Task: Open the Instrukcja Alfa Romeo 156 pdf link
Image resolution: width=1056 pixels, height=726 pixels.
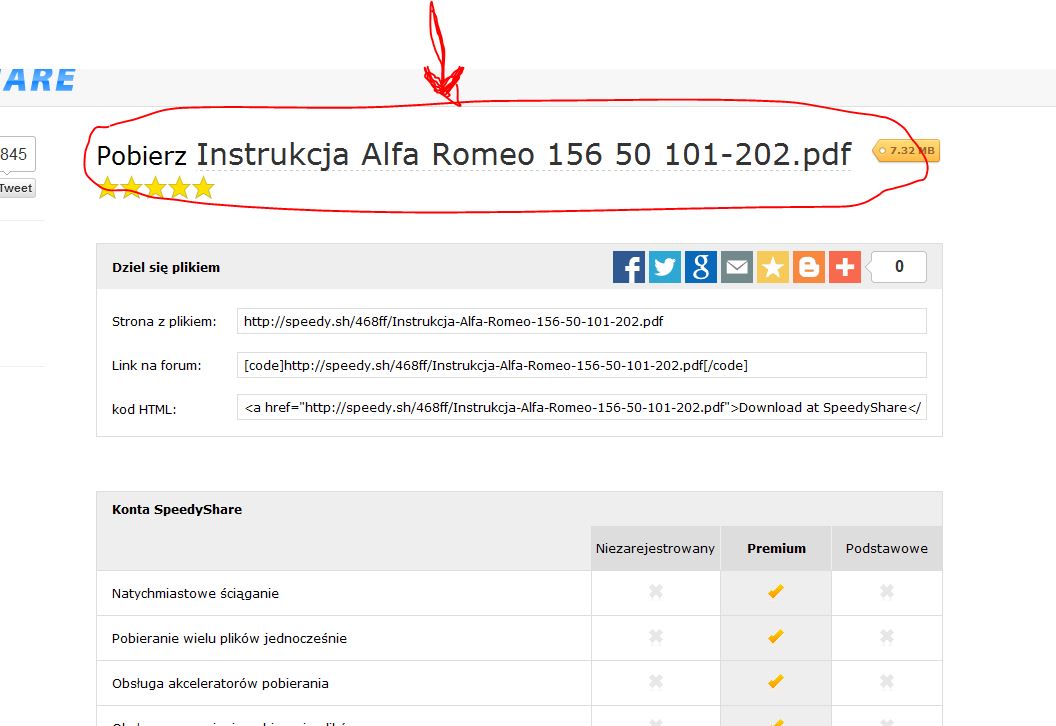Action: click(523, 154)
